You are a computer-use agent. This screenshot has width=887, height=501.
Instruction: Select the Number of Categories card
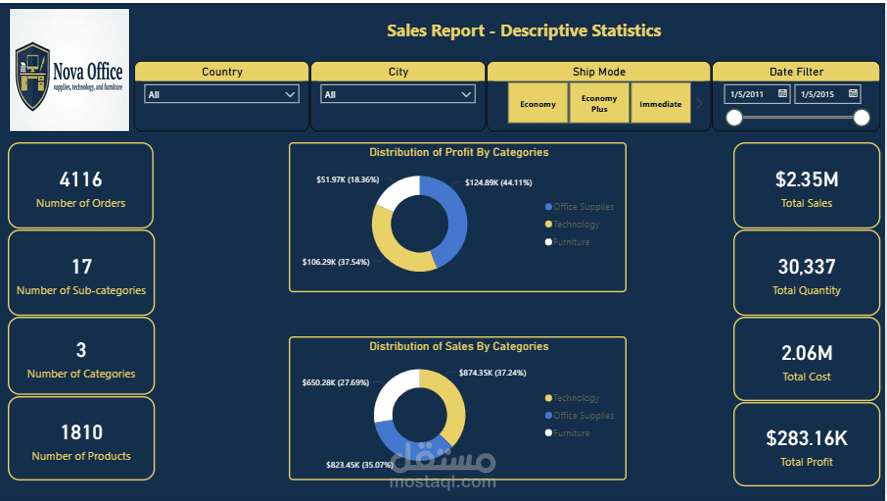tap(81, 356)
